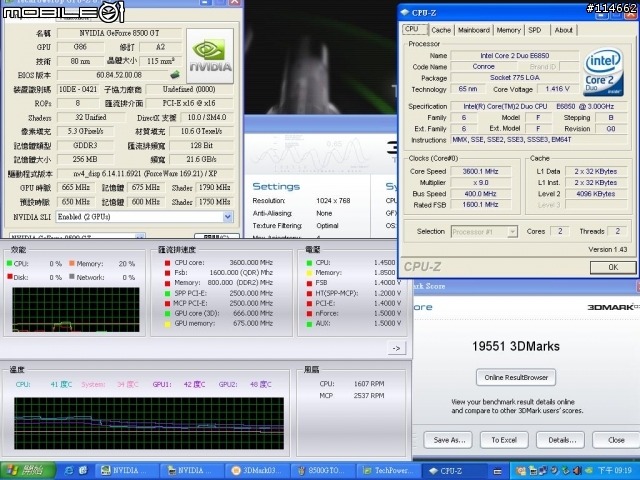Click the red Fsb clock indicator
This screenshot has height=480, width=640.
[x=167, y=273]
